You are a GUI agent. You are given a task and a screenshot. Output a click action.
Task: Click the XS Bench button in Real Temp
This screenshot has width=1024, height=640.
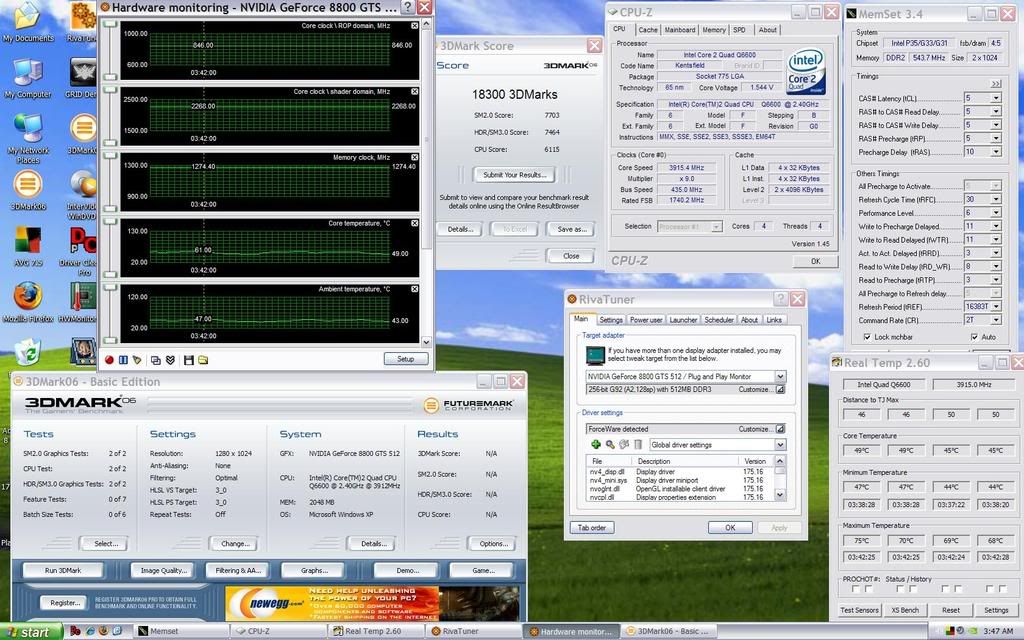pyautogui.click(x=905, y=610)
